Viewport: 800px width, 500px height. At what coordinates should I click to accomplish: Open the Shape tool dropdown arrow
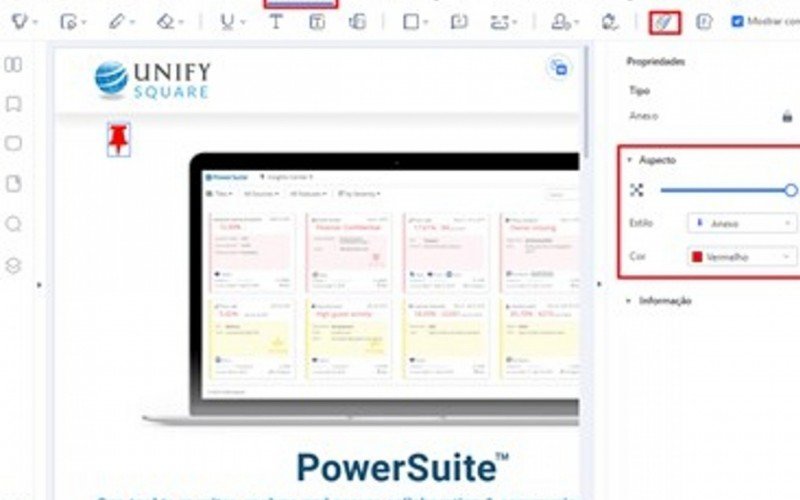[x=426, y=22]
